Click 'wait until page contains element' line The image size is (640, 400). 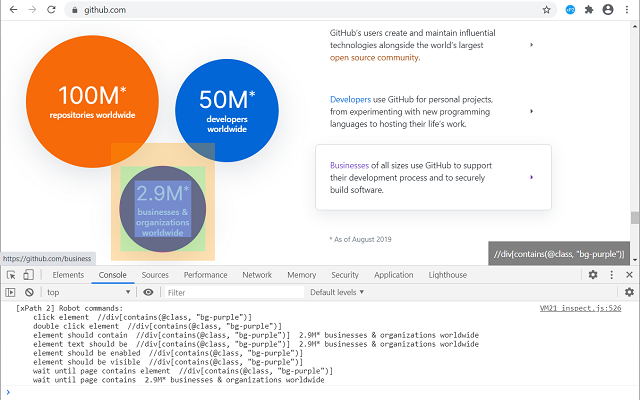(x=183, y=371)
